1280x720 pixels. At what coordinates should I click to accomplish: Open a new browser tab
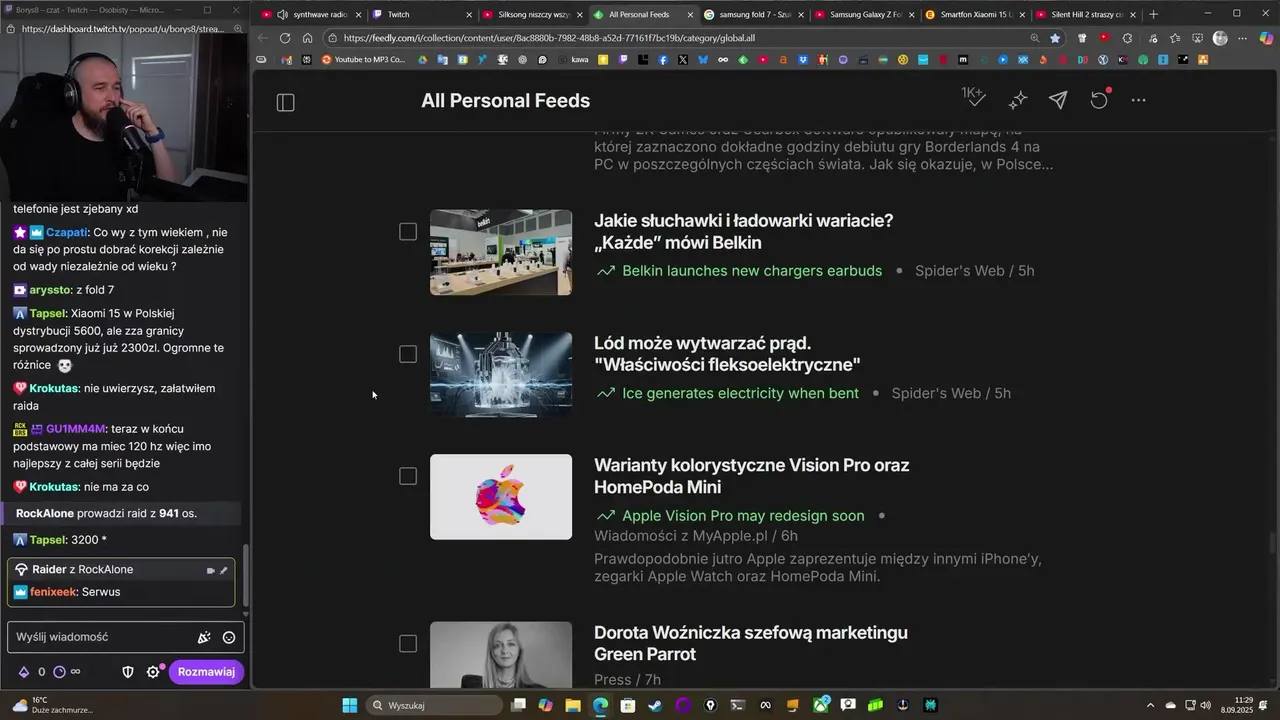click(1153, 14)
